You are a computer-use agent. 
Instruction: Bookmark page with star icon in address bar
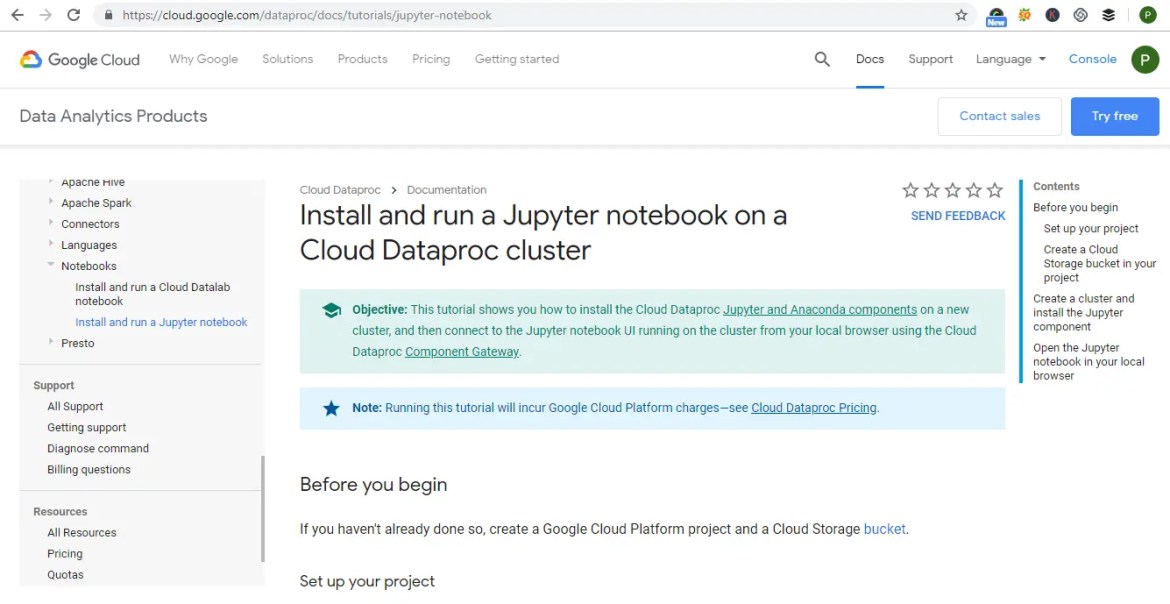pyautogui.click(x=961, y=15)
